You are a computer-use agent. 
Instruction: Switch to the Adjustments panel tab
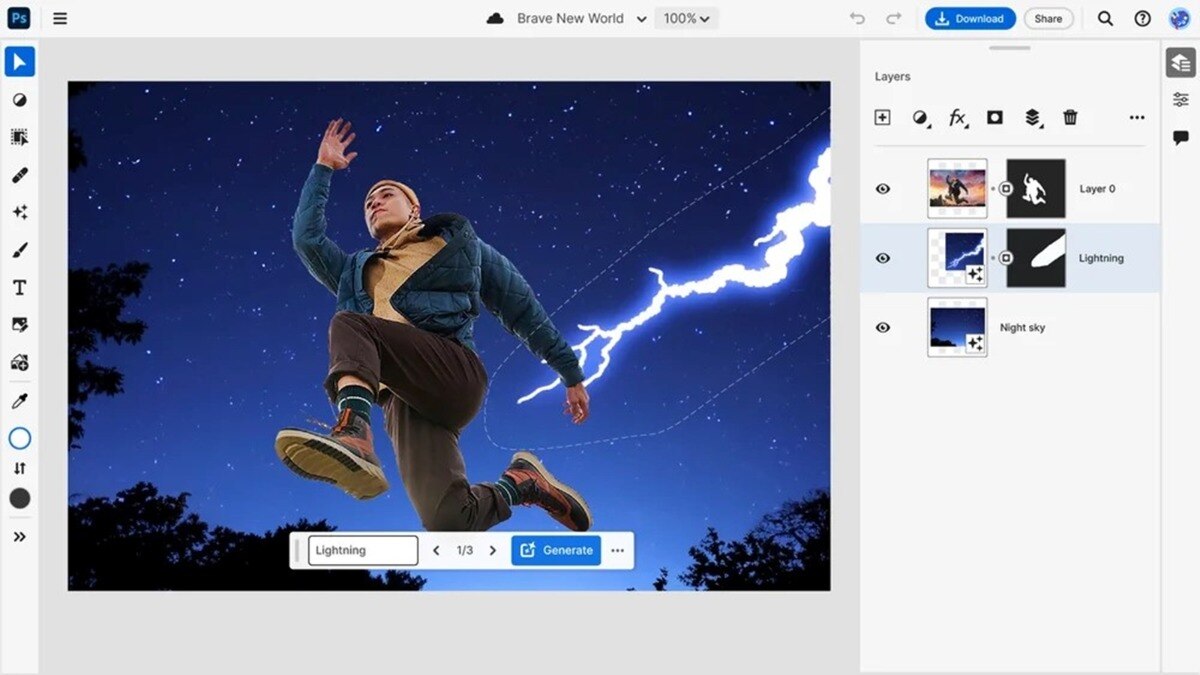1181,98
